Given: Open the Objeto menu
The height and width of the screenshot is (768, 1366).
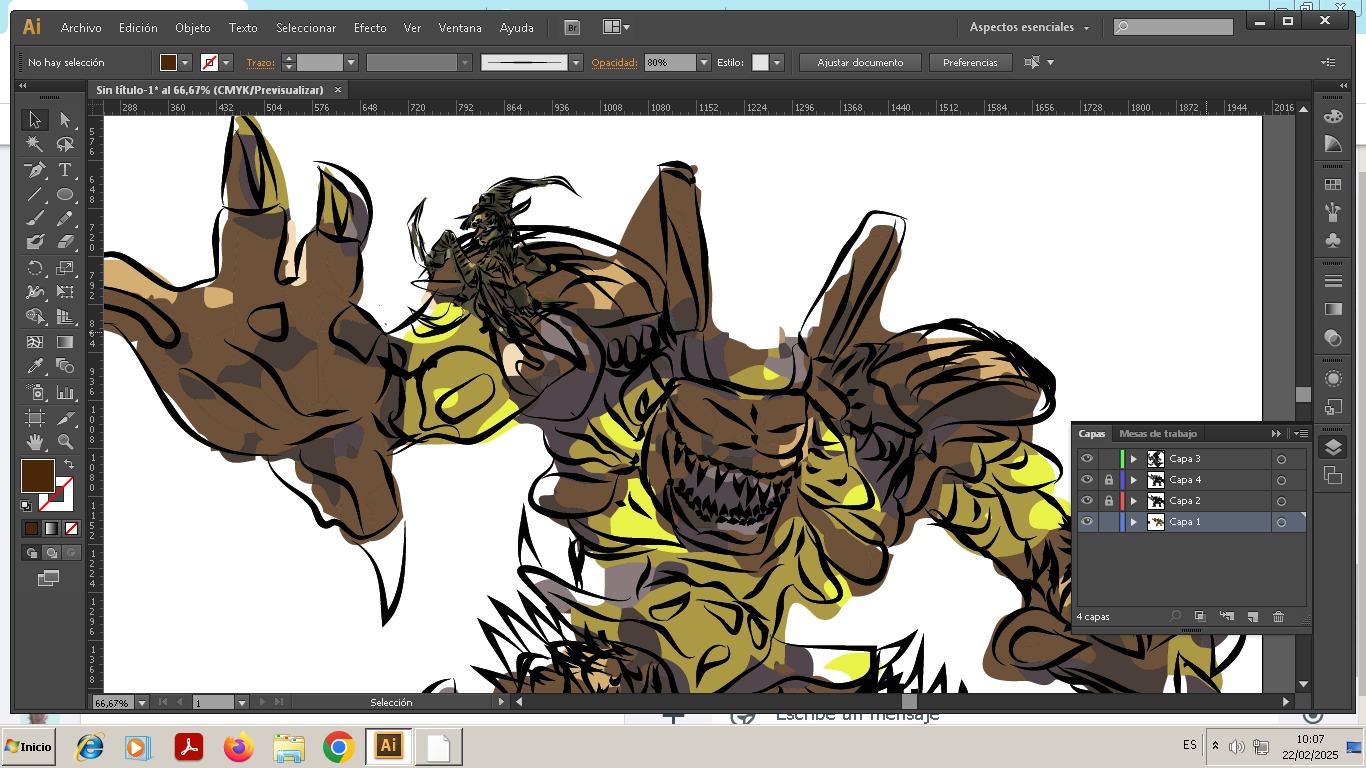Looking at the screenshot, I should click(193, 28).
